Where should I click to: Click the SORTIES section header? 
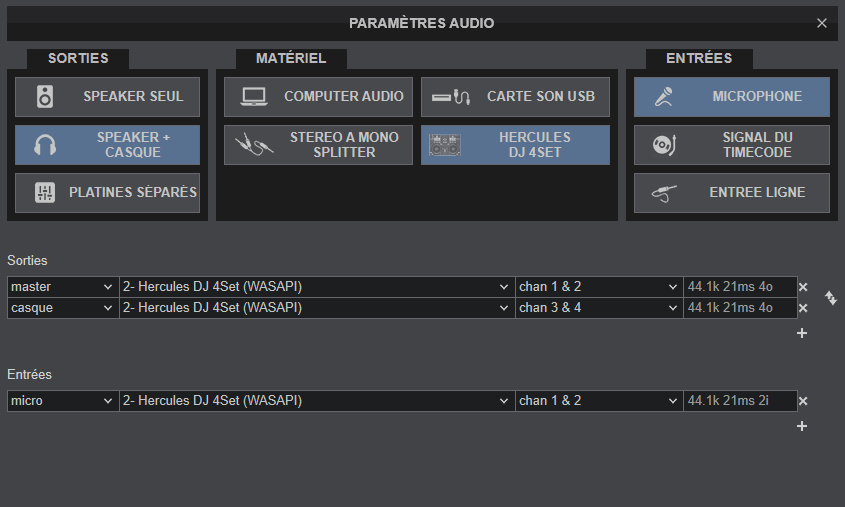[x=78, y=58]
